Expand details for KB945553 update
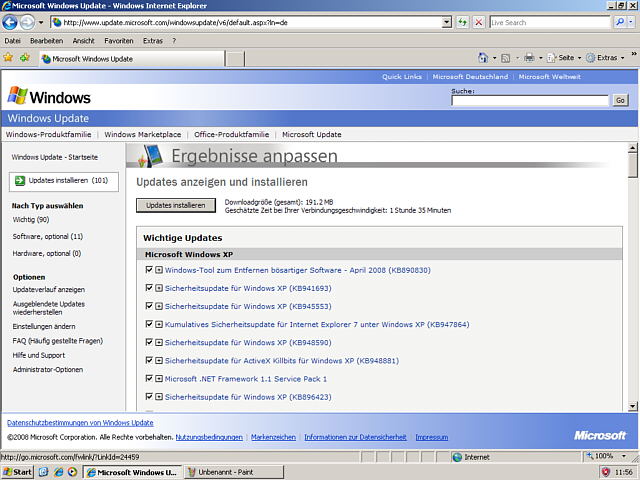640x480 pixels. click(159, 306)
